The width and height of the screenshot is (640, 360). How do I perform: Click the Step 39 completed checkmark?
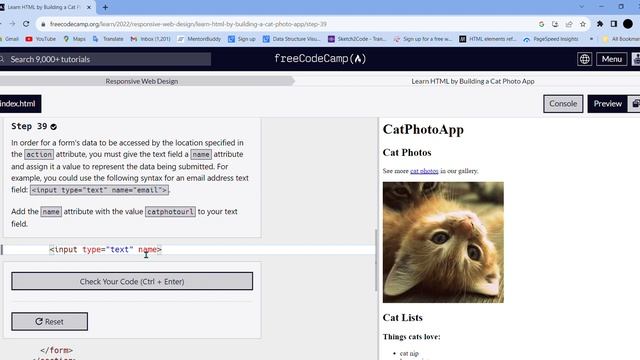(x=53, y=127)
